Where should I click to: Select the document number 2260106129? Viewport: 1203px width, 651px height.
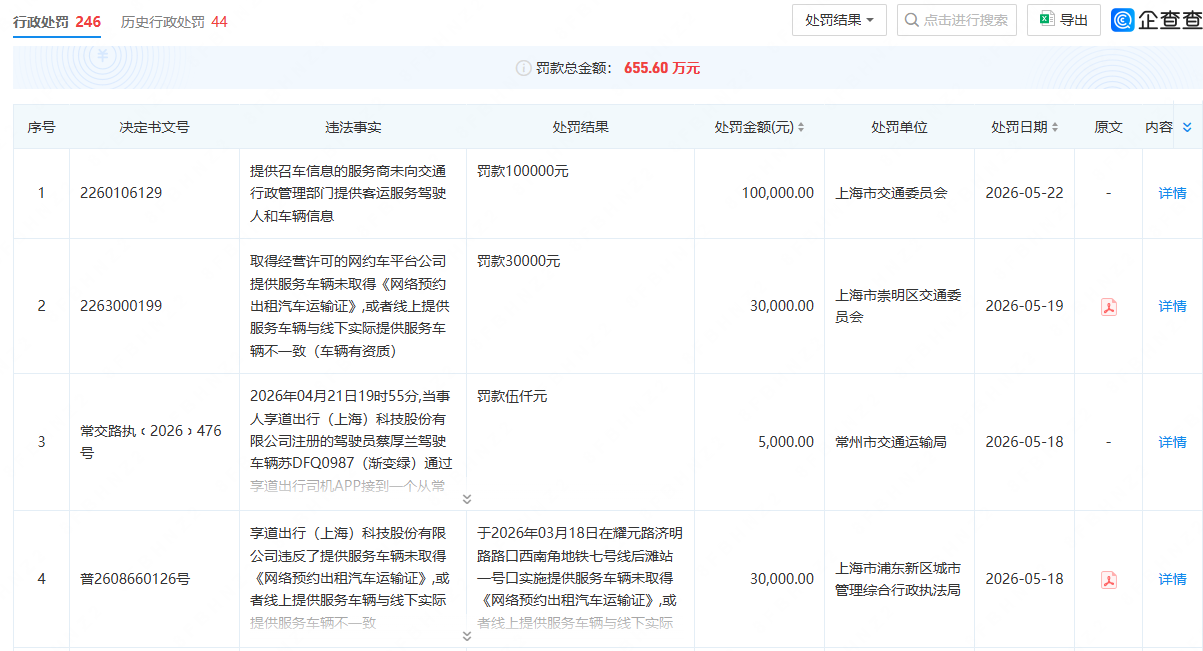[121, 193]
